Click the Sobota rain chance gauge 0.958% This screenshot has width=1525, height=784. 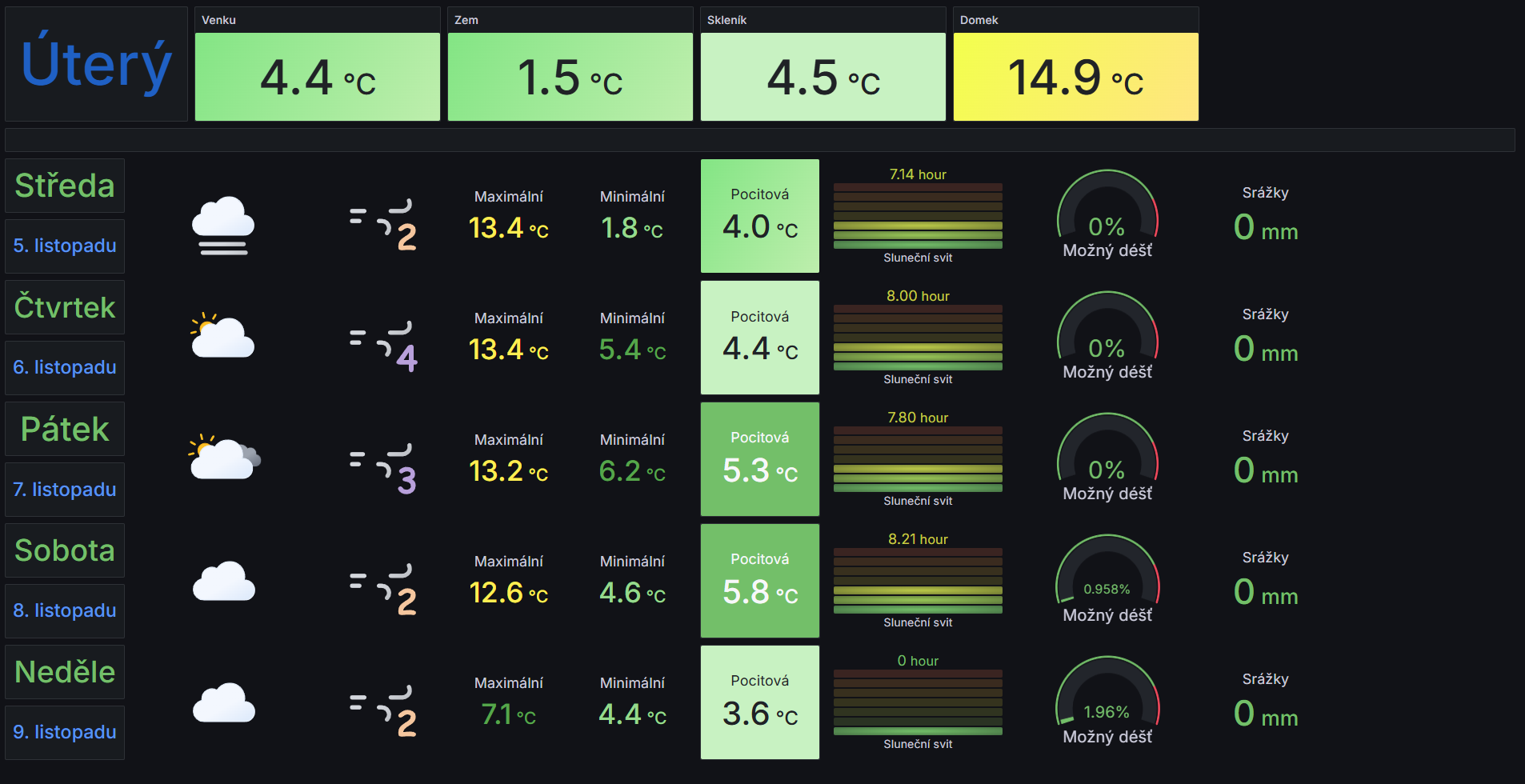pos(1107,579)
